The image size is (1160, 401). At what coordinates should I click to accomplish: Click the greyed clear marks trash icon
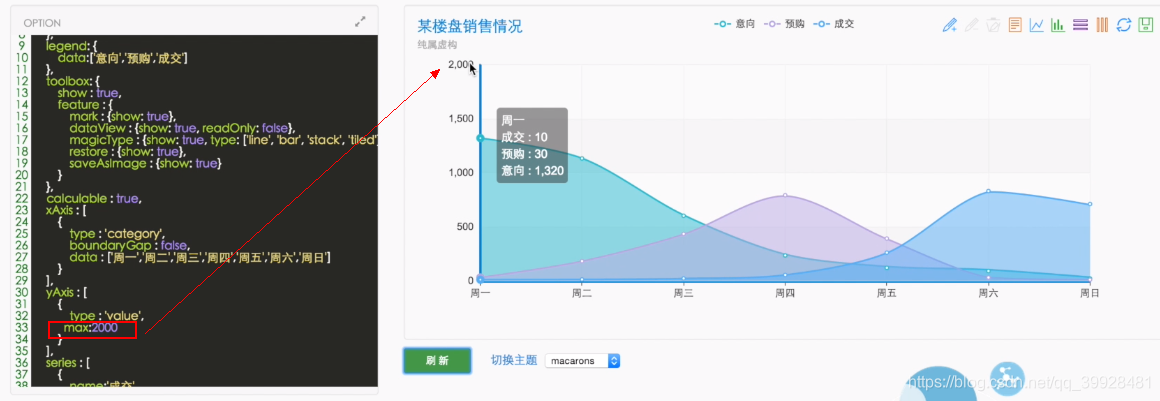(x=994, y=25)
